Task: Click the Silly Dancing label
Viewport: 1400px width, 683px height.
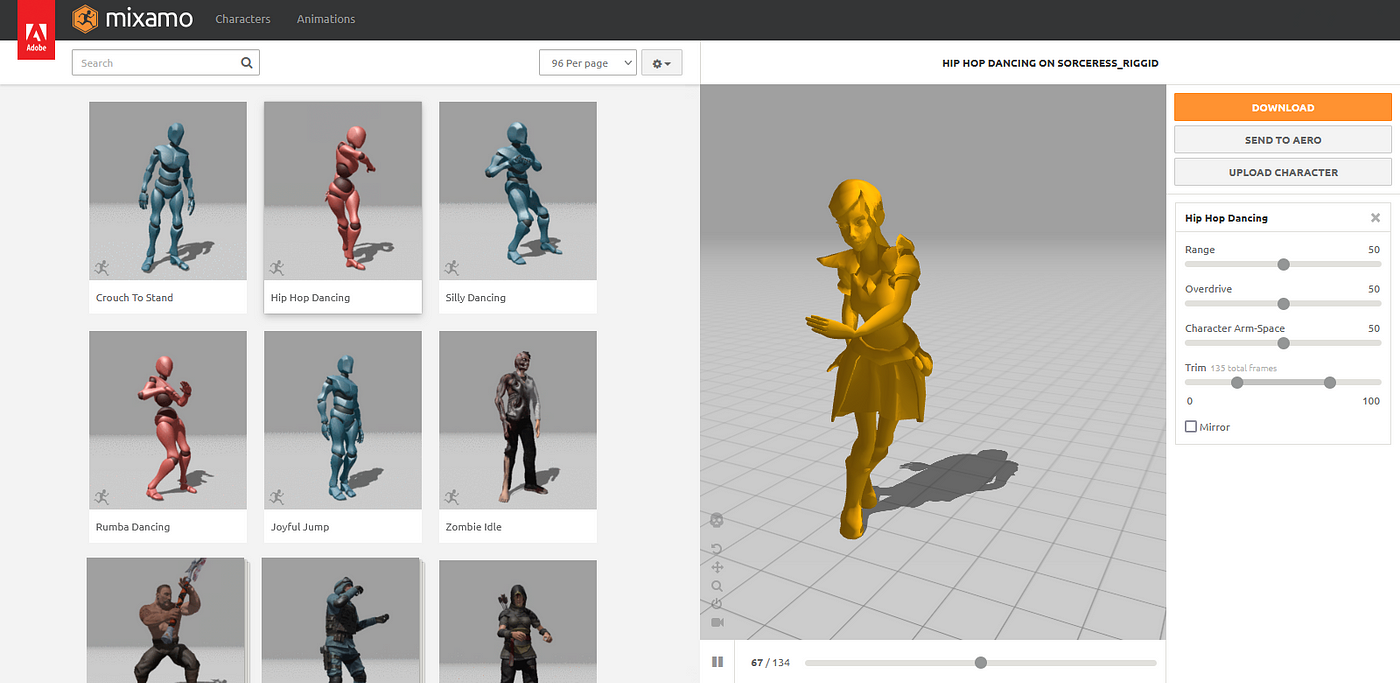Action: pos(476,298)
